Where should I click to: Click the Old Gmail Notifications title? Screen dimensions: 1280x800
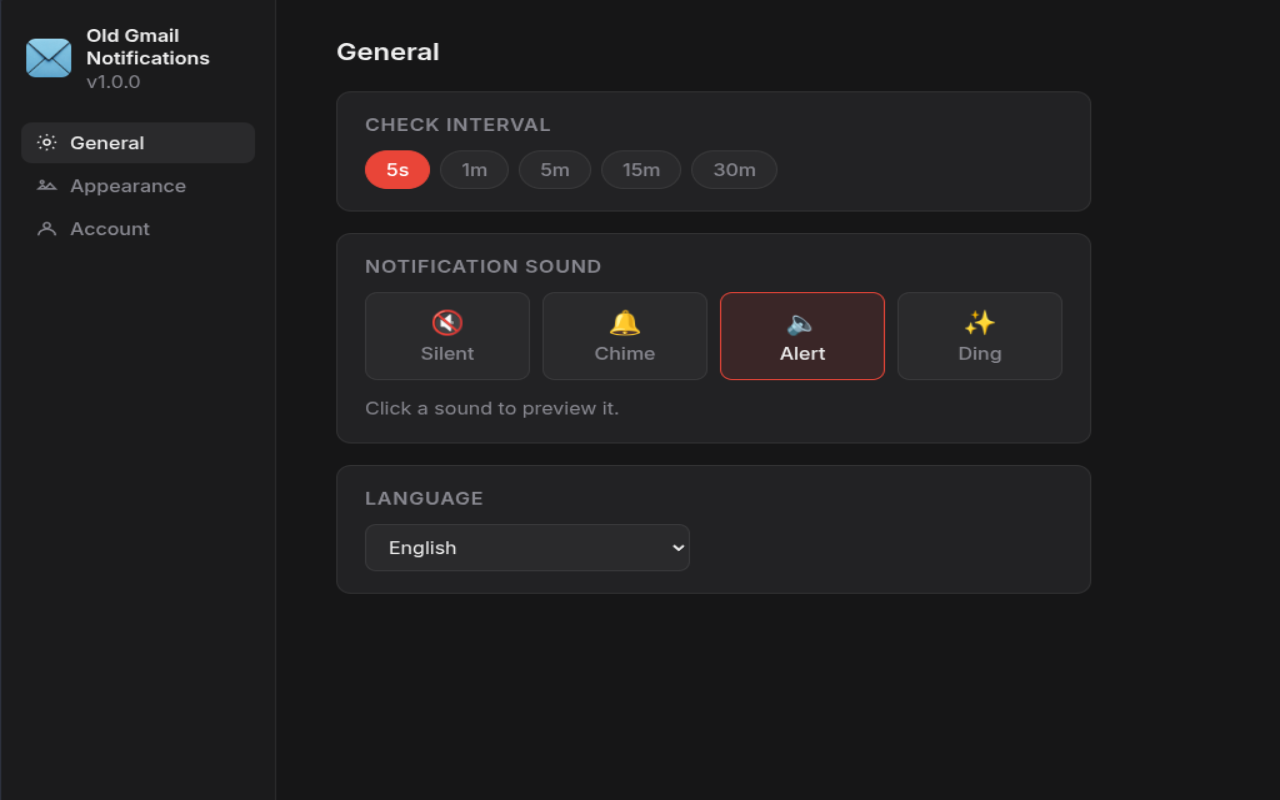tap(148, 47)
